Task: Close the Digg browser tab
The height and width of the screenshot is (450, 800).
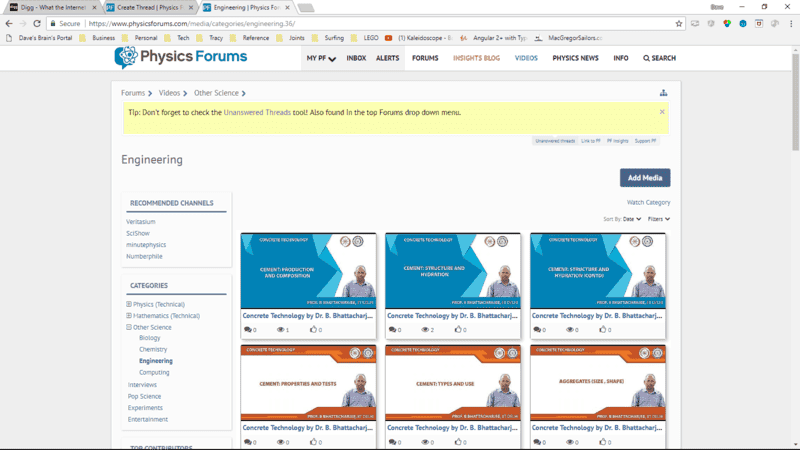Action: [x=94, y=8]
